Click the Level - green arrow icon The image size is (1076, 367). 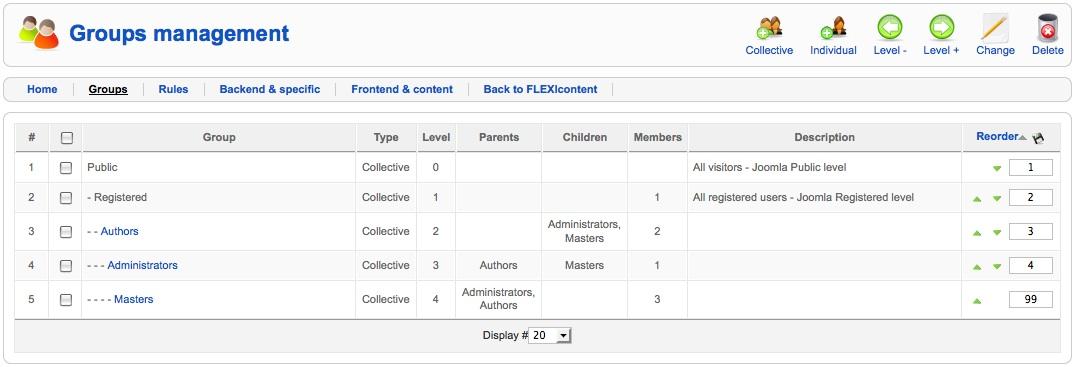click(x=890, y=28)
